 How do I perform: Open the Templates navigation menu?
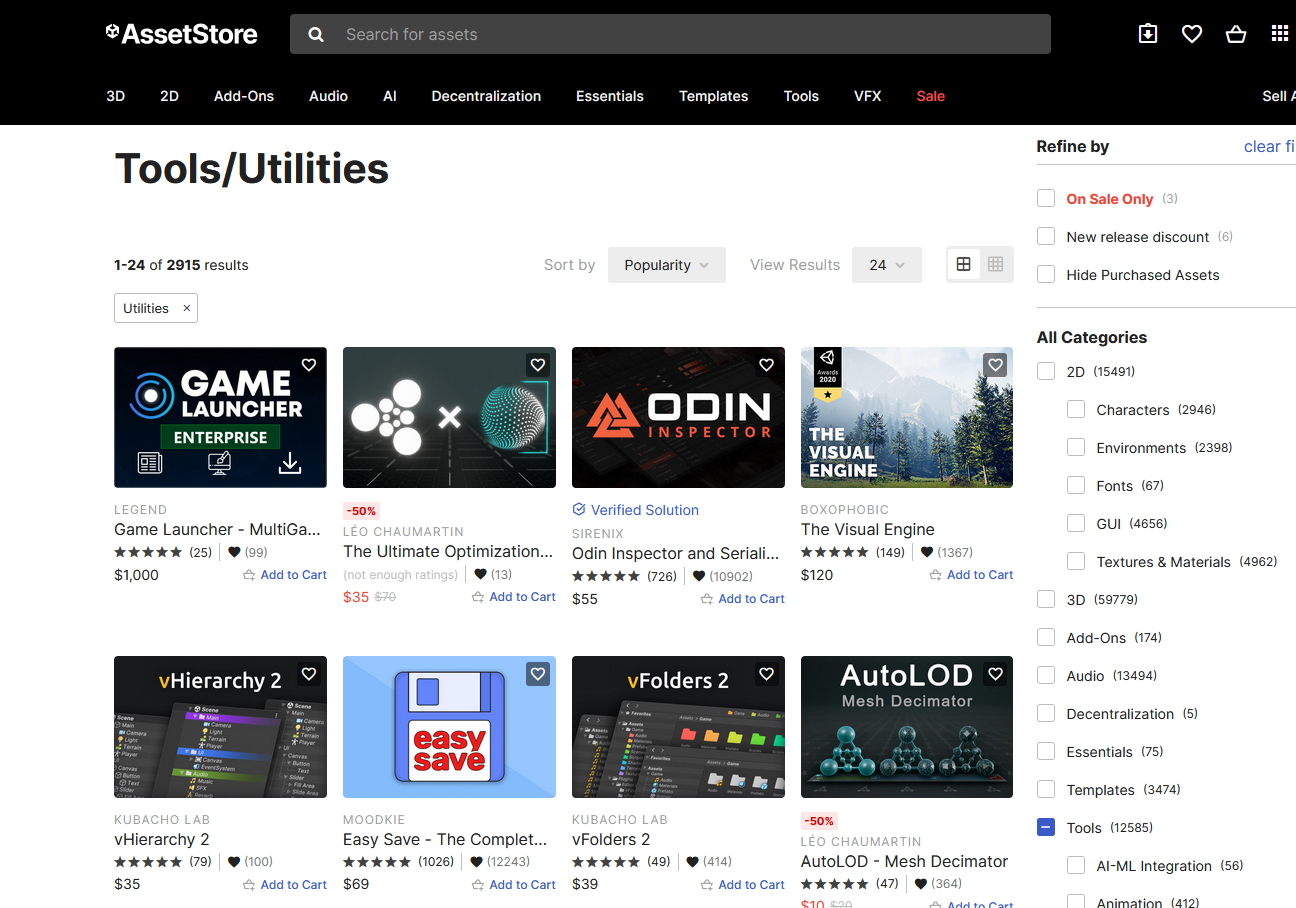coord(714,96)
